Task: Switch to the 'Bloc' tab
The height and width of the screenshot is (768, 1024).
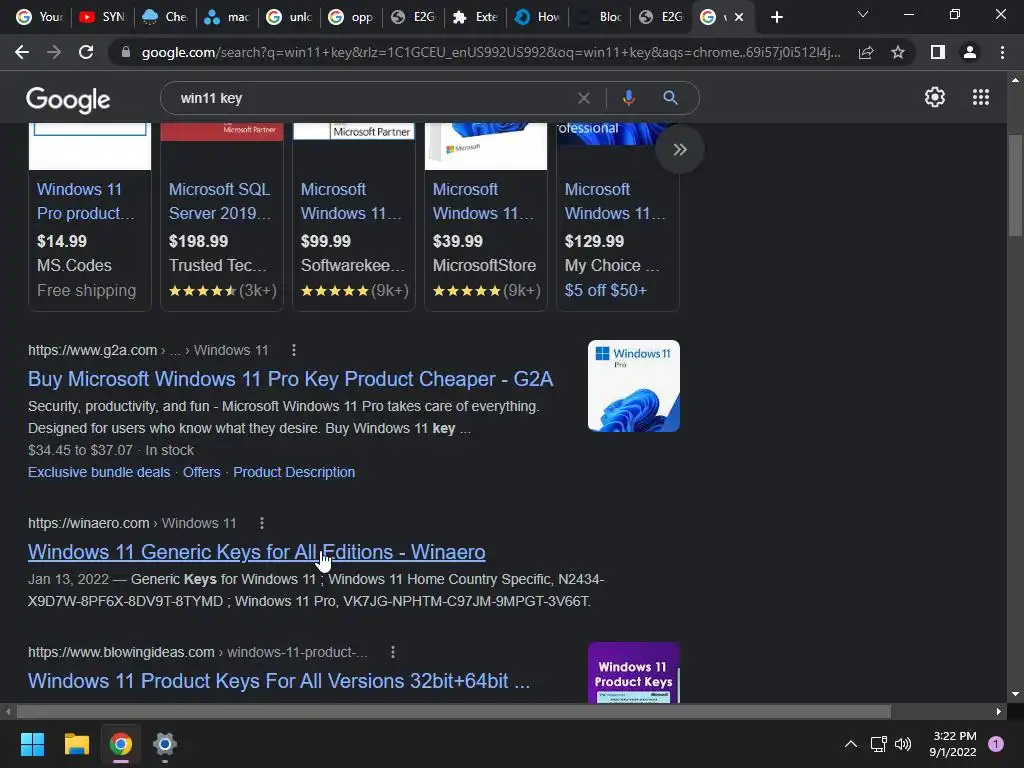Action: [599, 17]
